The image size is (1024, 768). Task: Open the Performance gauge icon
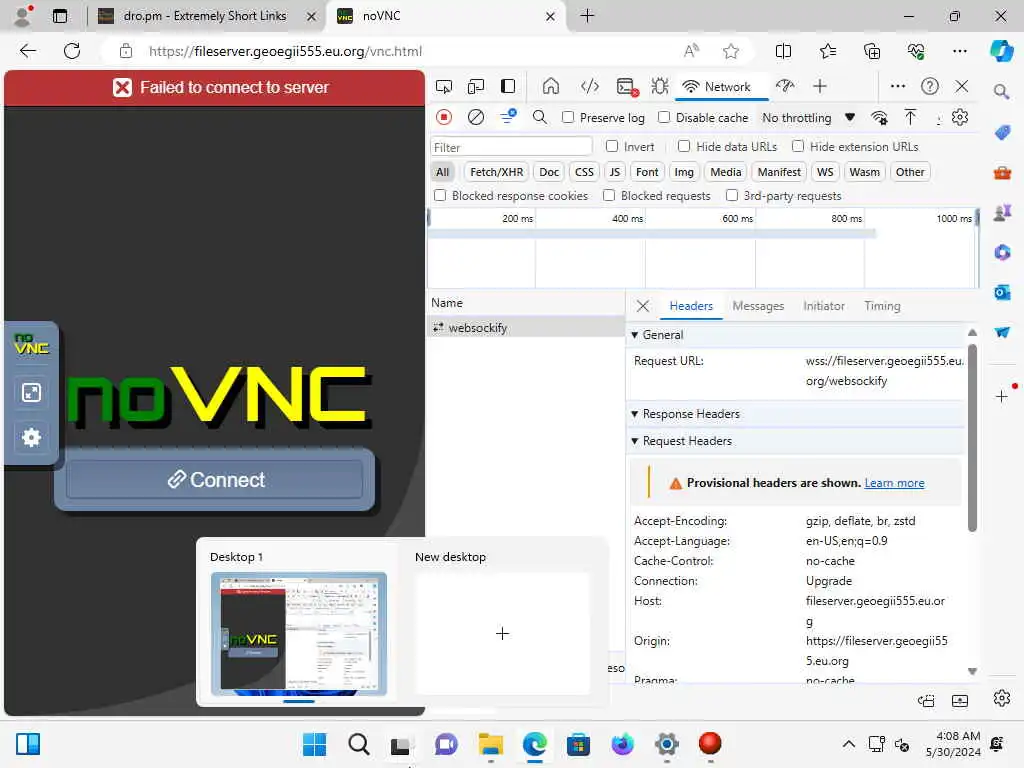[x=785, y=86]
